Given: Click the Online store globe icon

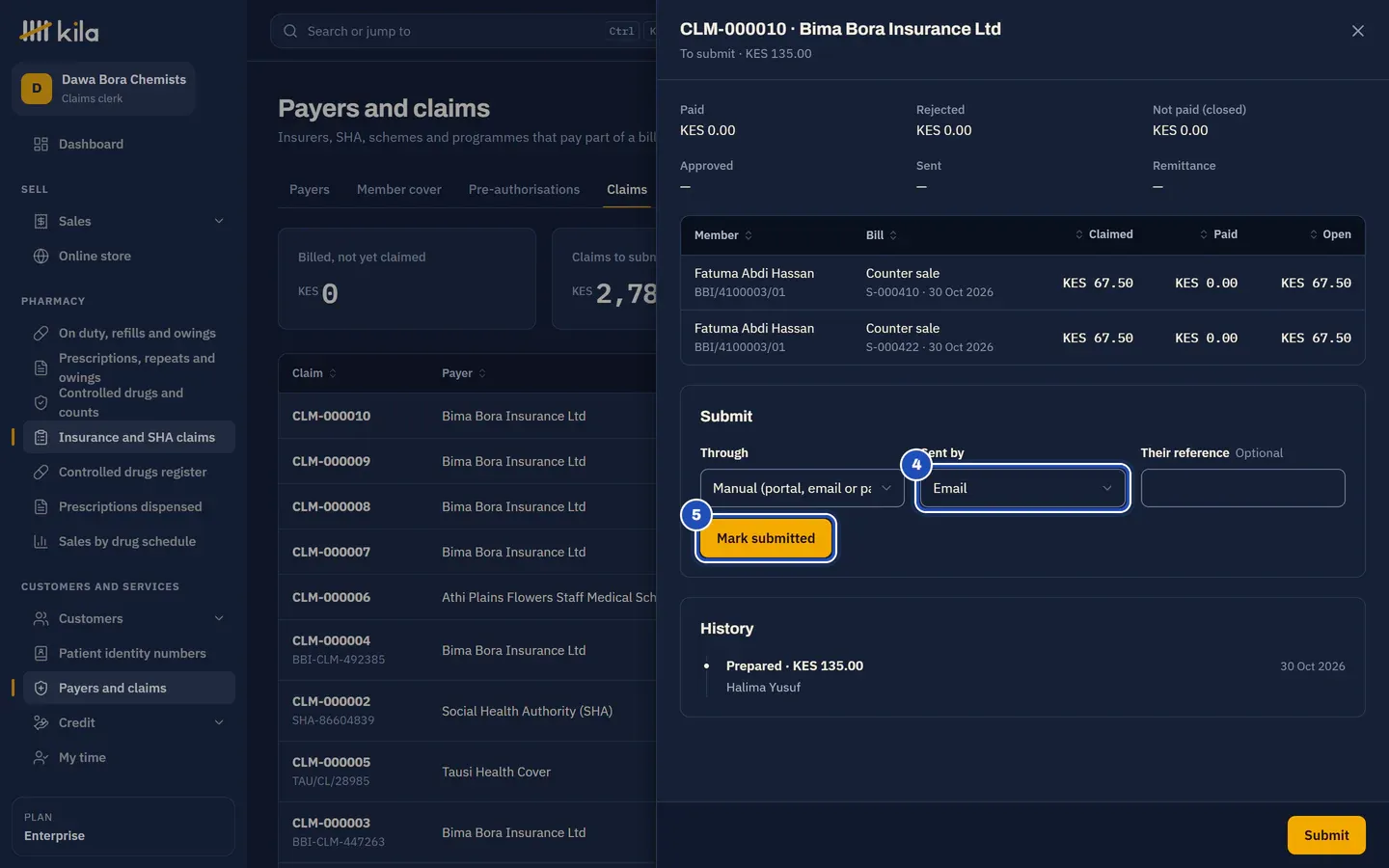Looking at the screenshot, I should click(41, 257).
